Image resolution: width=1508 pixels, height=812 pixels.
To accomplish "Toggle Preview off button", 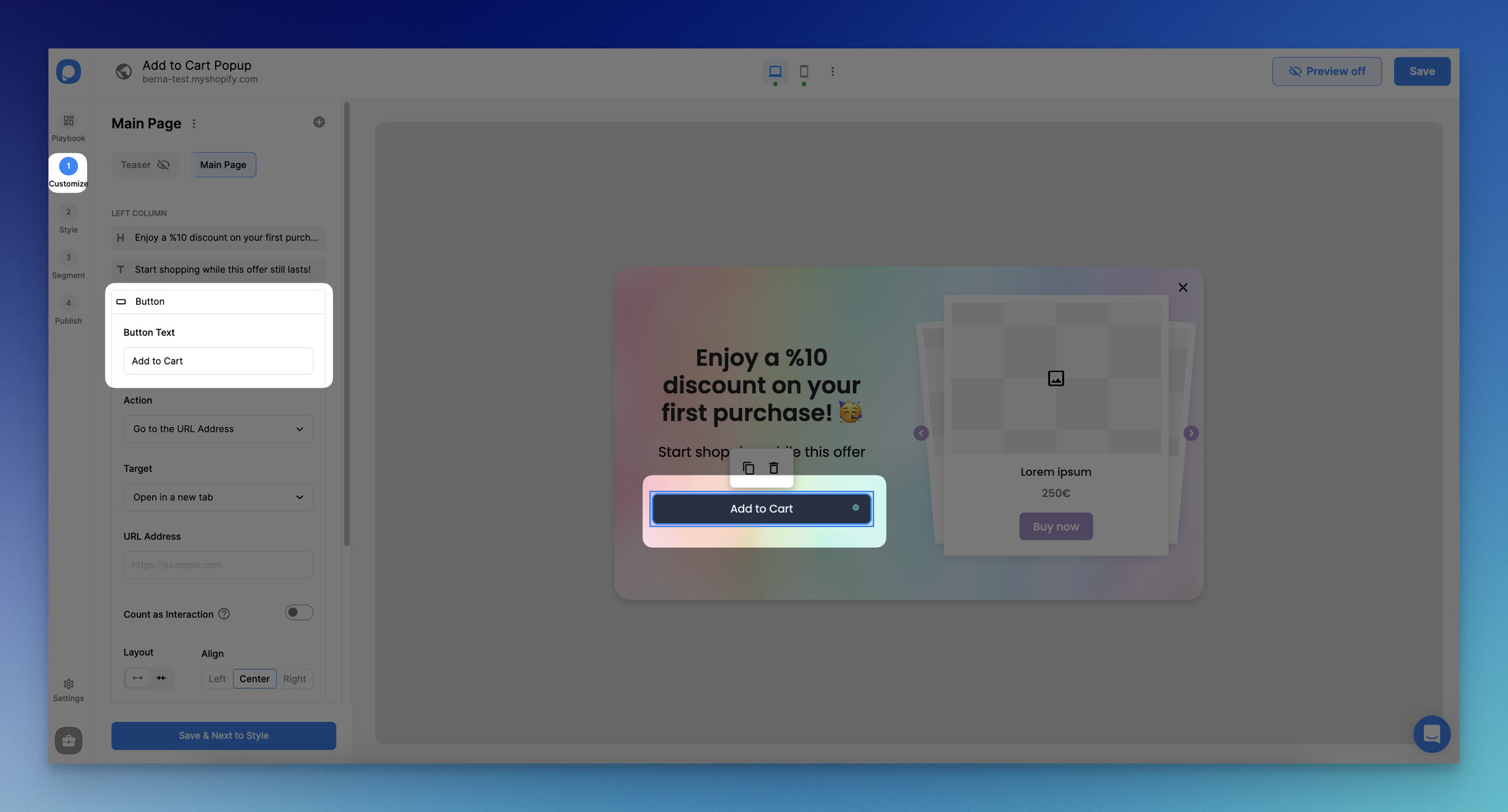I will (1327, 71).
